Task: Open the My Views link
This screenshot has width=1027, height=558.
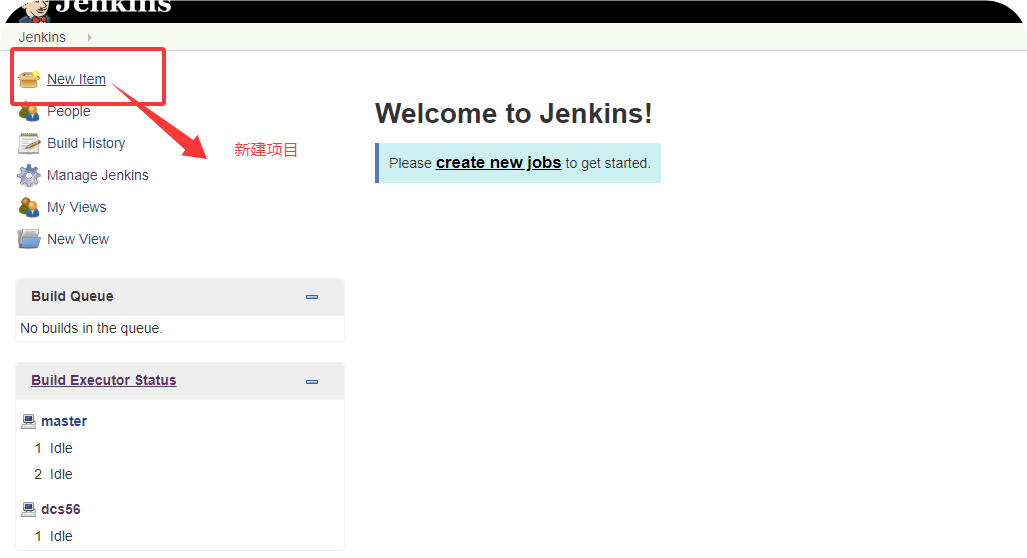Action: click(77, 208)
